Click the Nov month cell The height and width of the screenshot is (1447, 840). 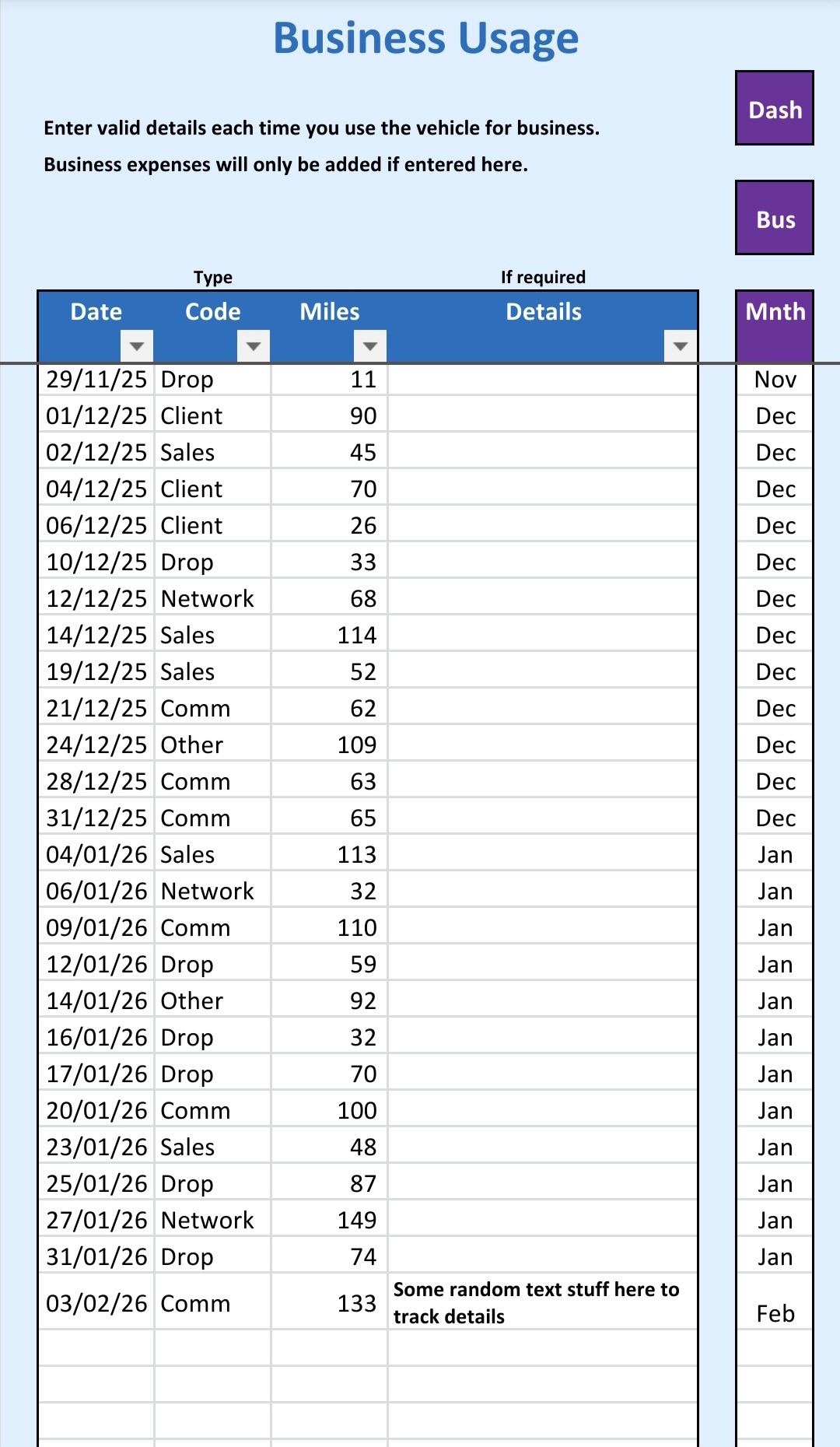point(775,380)
